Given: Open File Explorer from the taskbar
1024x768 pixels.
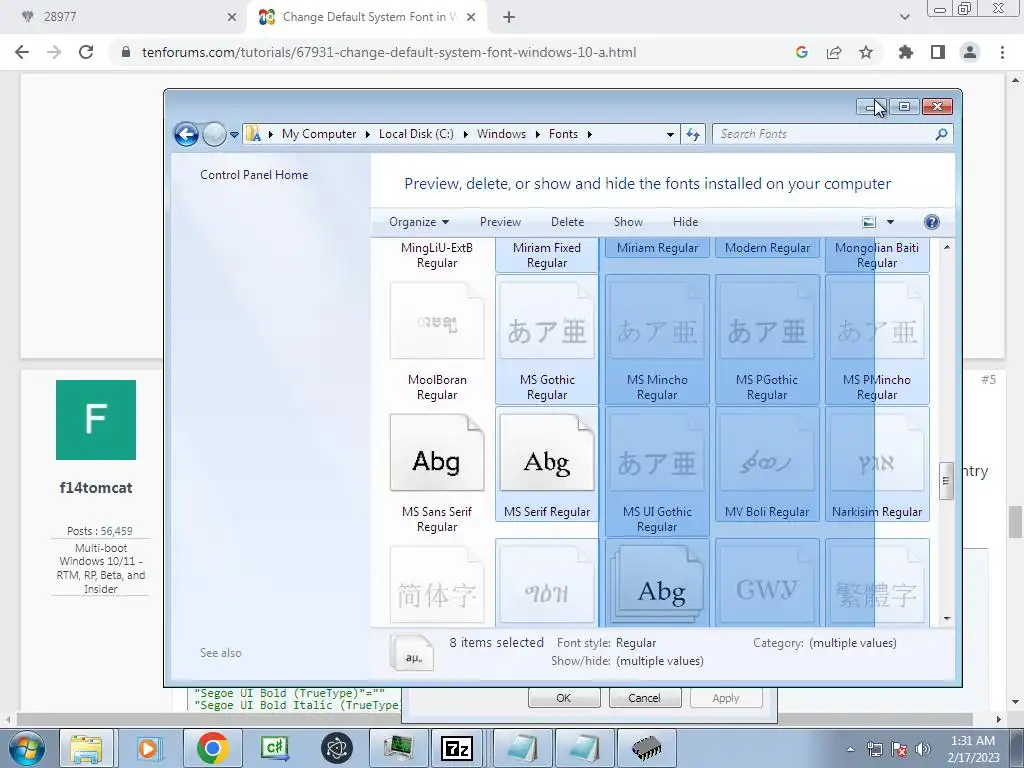Looking at the screenshot, I should click(86, 748).
